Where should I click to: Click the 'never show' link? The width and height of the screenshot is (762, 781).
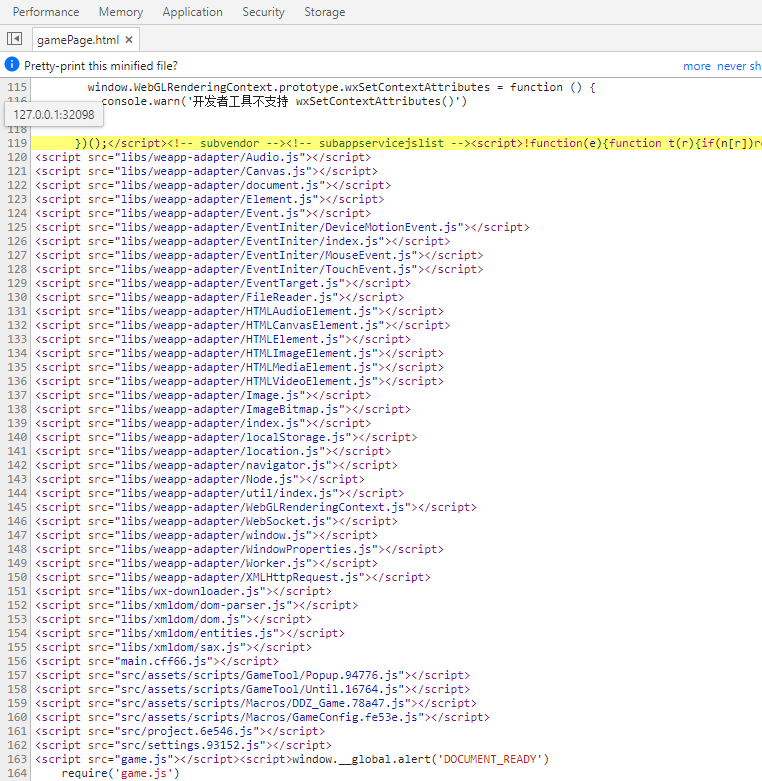[x=739, y=66]
